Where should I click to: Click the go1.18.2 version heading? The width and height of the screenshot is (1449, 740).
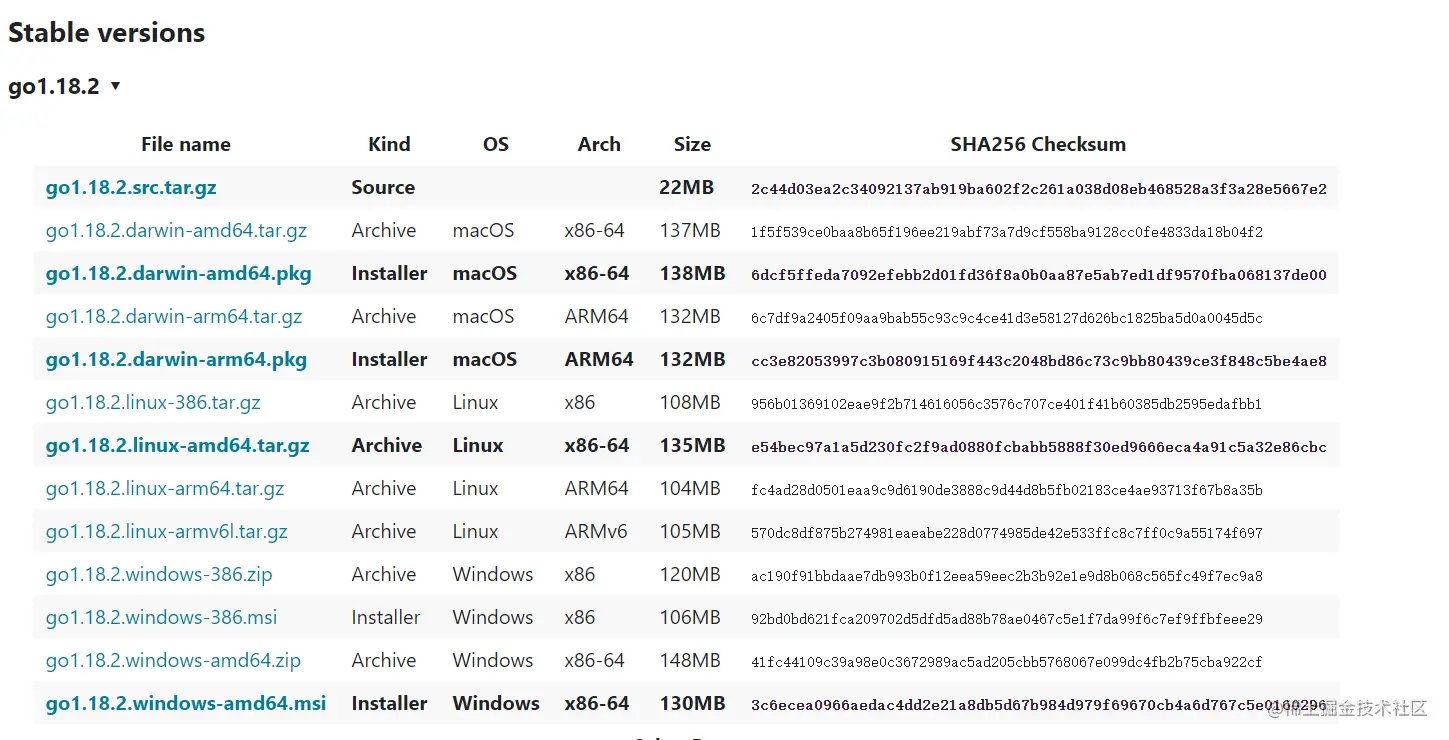[54, 86]
